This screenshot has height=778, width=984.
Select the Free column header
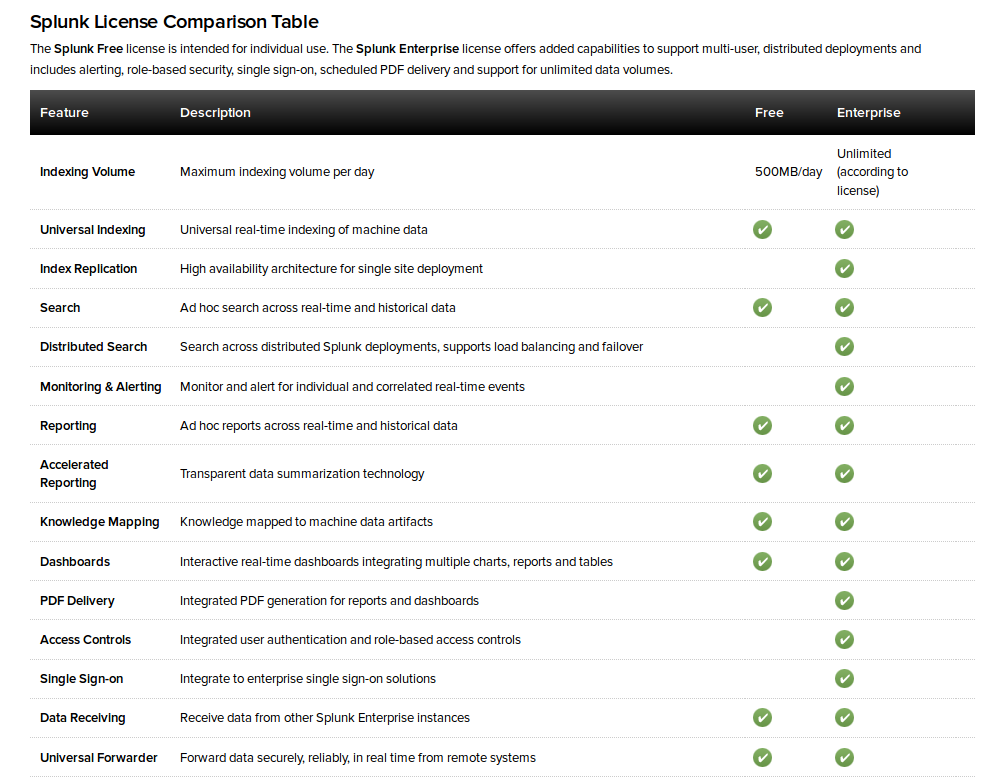click(769, 112)
